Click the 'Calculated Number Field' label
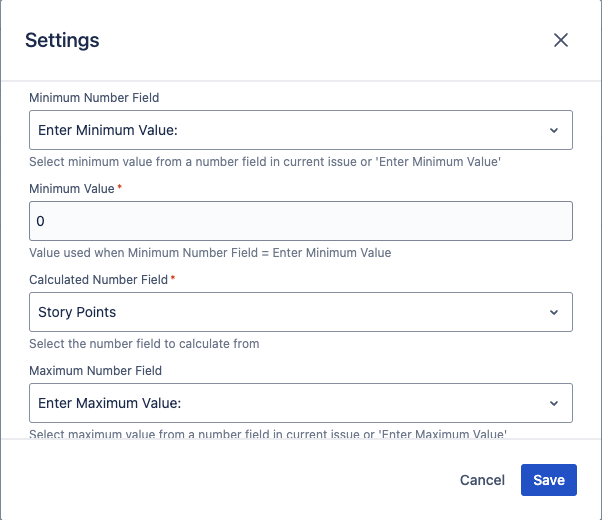 coord(98,279)
